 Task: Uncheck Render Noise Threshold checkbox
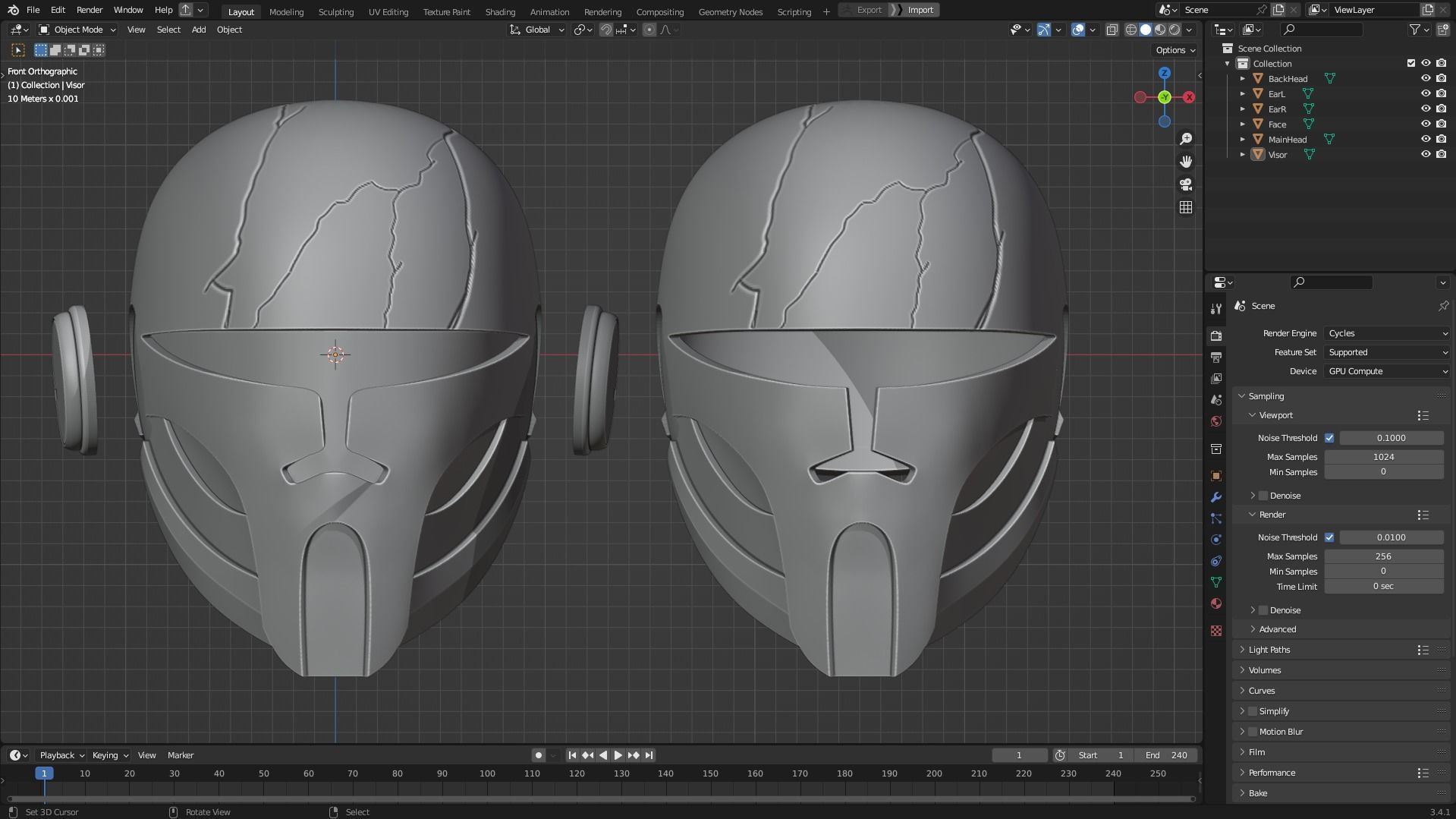(1329, 537)
